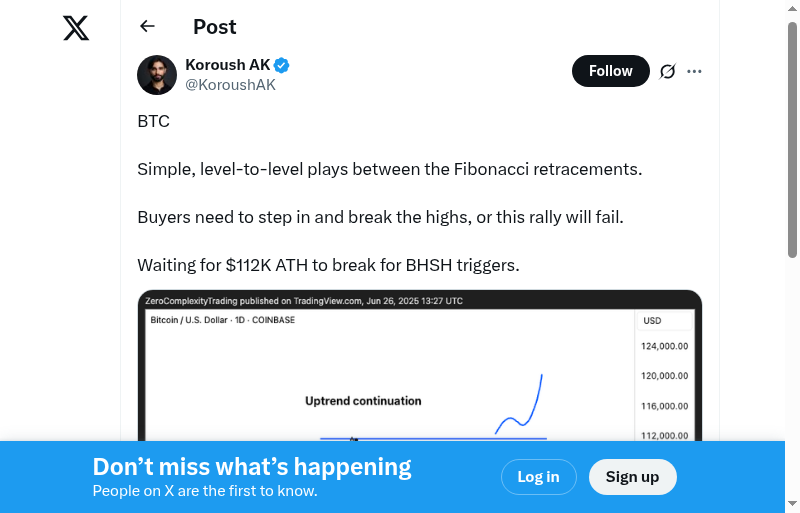The image size is (800, 513).
Task: Click the "Uptrend continuation" chart label
Action: [x=363, y=401]
